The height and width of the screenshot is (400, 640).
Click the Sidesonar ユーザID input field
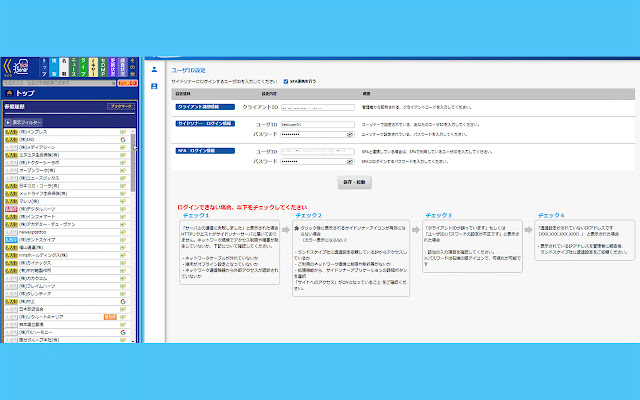pyautogui.click(x=318, y=124)
